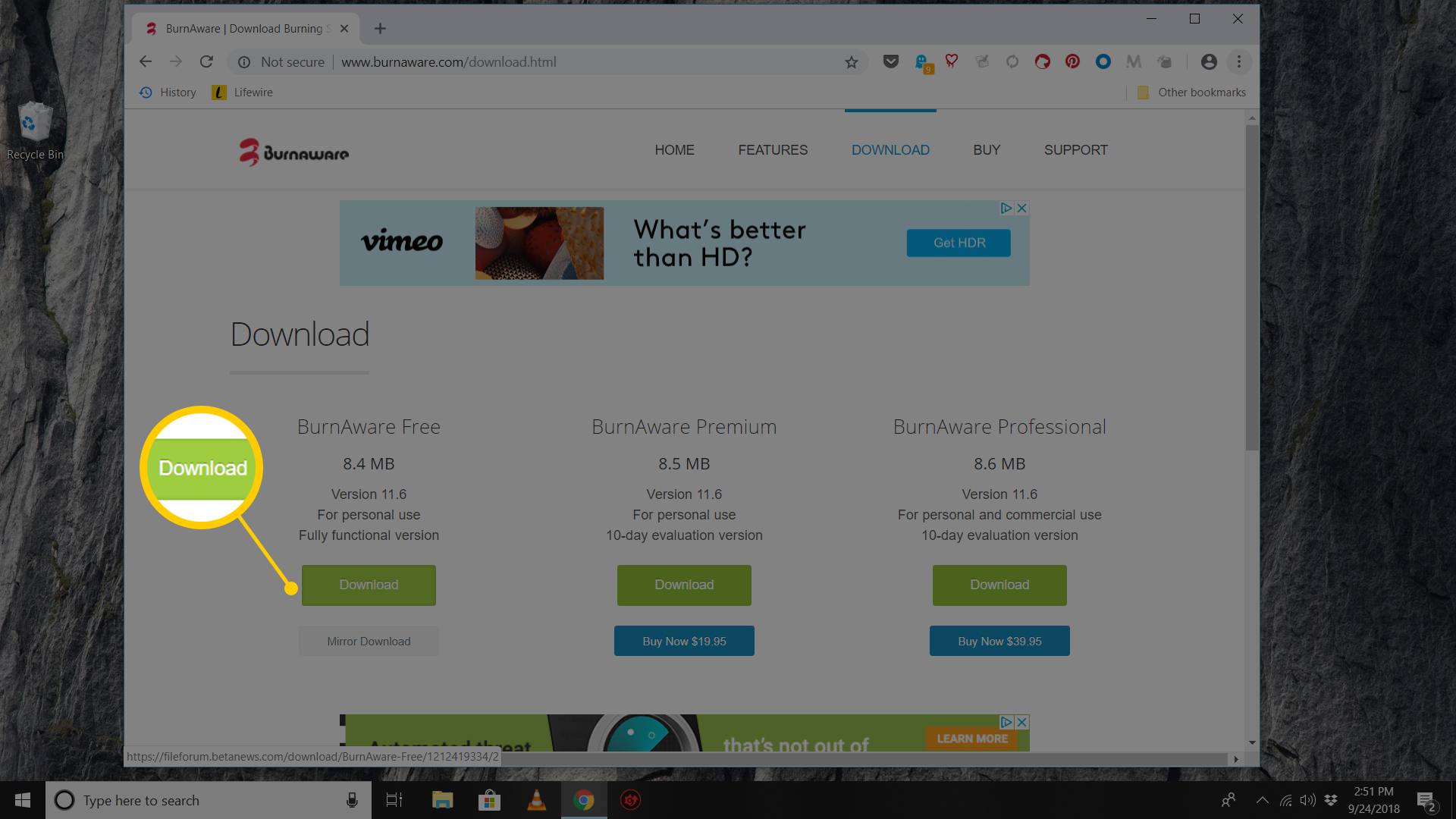Bookmark this page with the star icon
Image resolution: width=1456 pixels, height=819 pixels.
(x=852, y=62)
